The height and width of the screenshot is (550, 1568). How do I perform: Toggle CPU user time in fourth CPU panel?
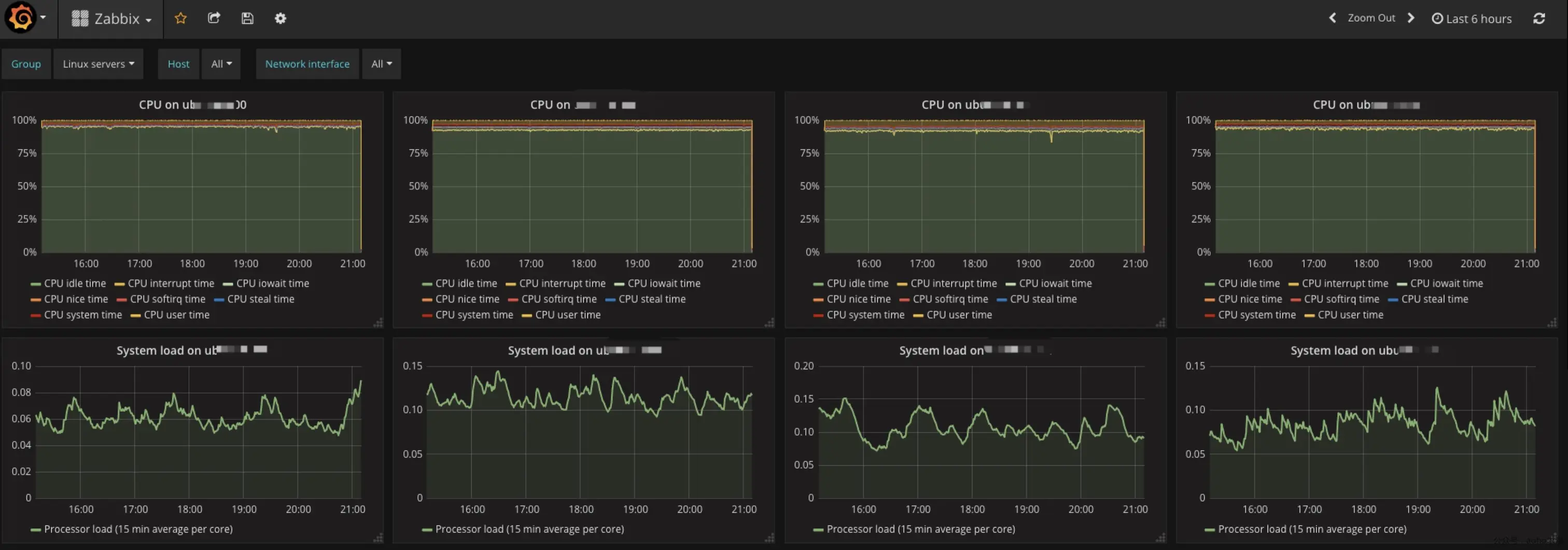pos(1351,315)
